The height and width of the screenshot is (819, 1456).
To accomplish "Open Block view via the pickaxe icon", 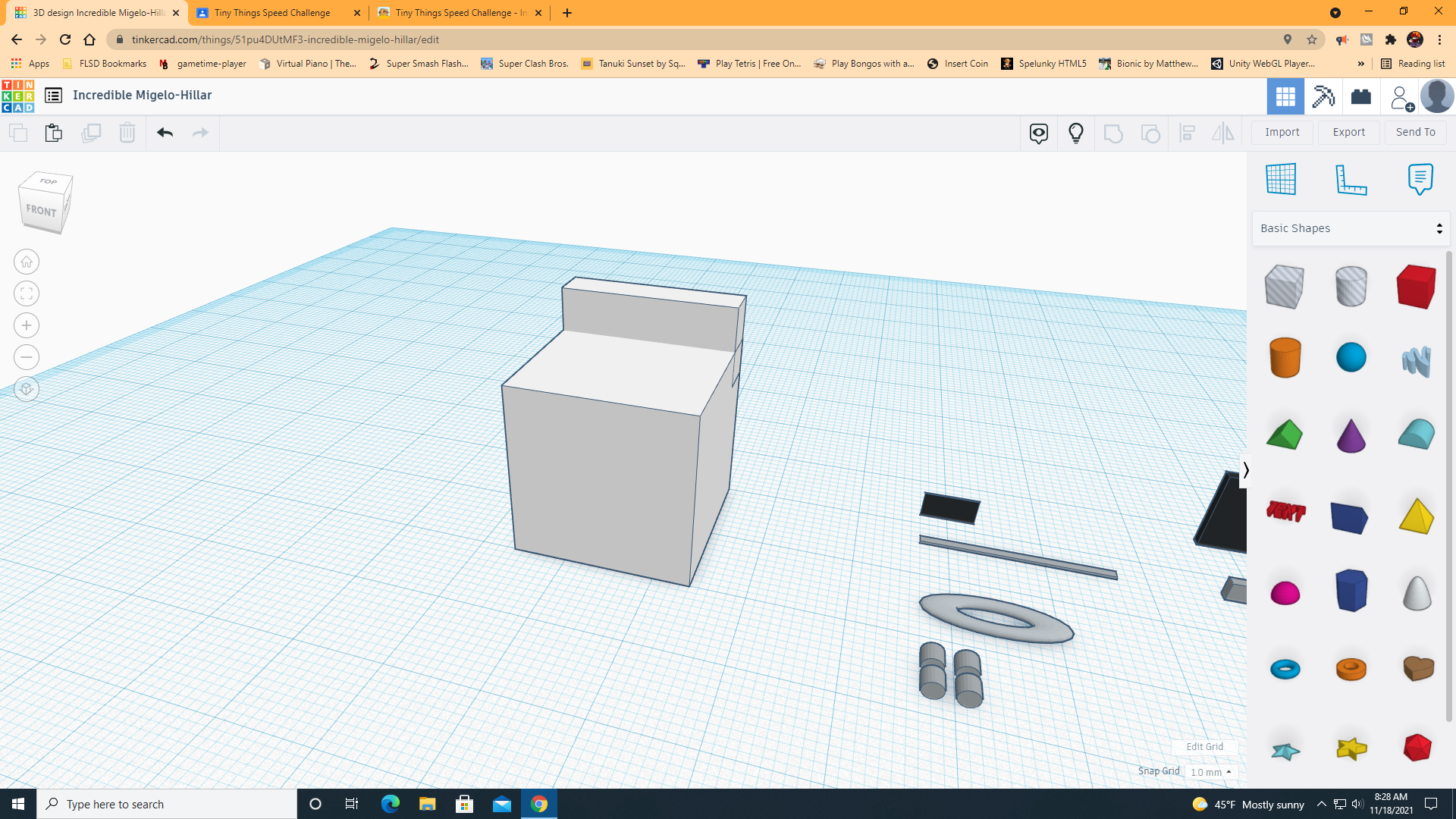I will coord(1323,96).
